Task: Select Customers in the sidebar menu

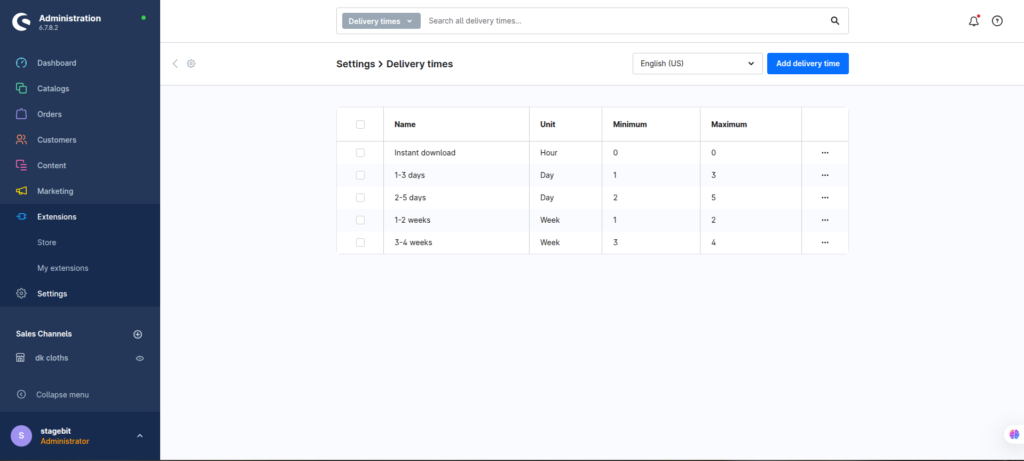Action: (57, 140)
